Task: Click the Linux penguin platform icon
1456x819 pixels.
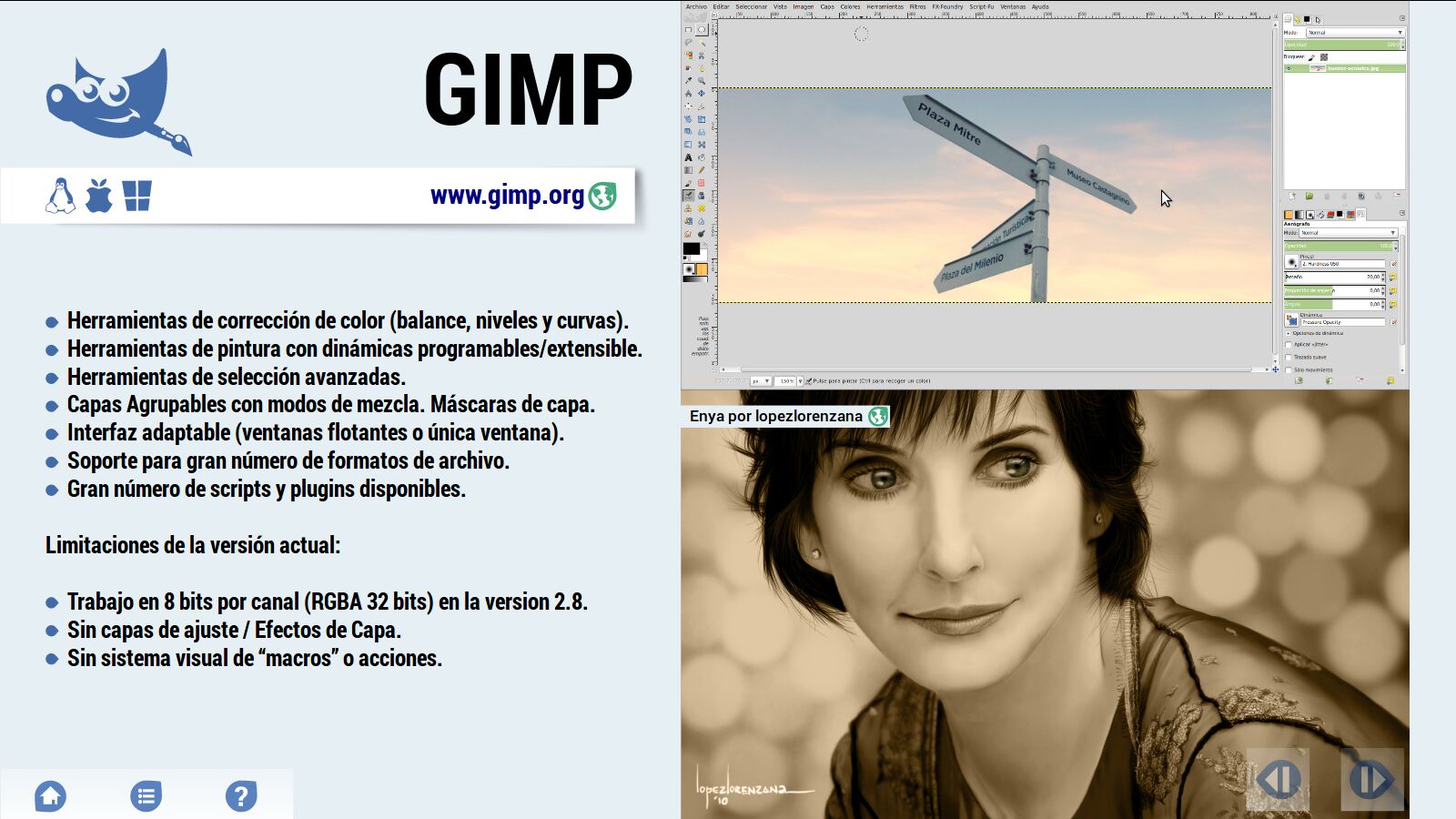Action: click(60, 196)
